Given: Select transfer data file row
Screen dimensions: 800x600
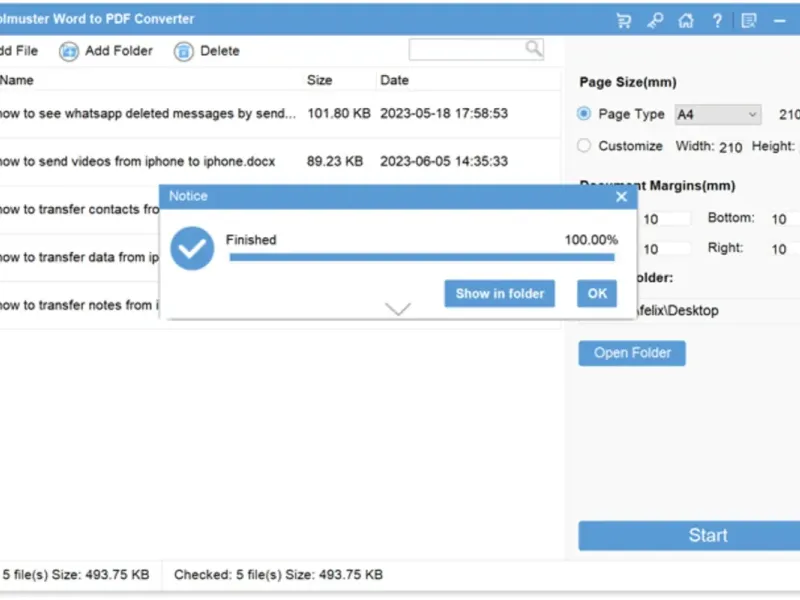Looking at the screenshot, I should tap(80, 257).
